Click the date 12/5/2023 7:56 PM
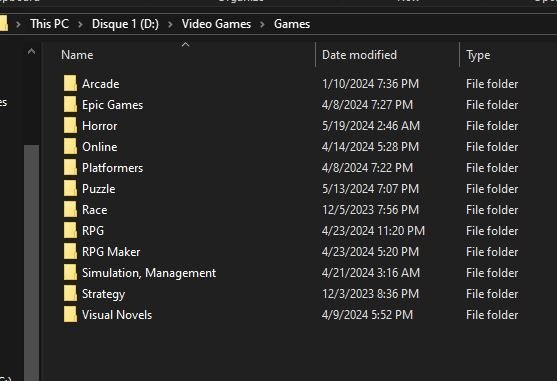557x381 pixels. pyautogui.click(x=370, y=209)
